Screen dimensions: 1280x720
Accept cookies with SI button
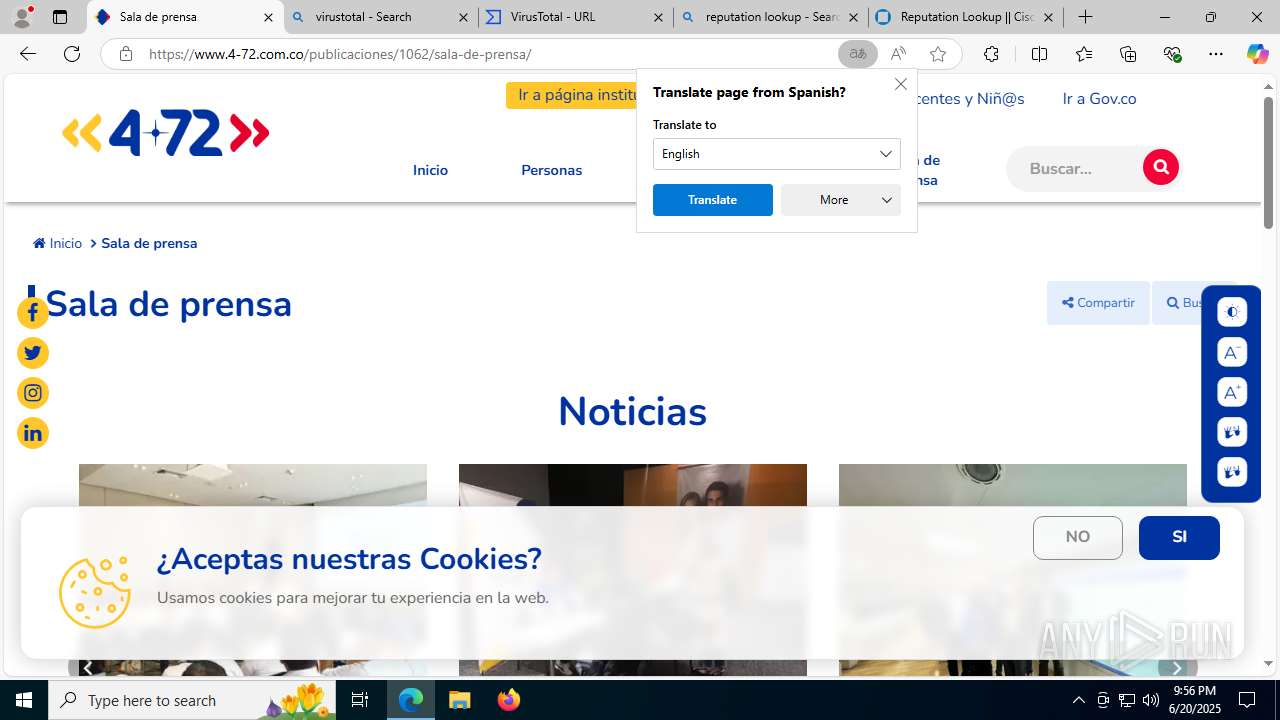tap(1179, 538)
